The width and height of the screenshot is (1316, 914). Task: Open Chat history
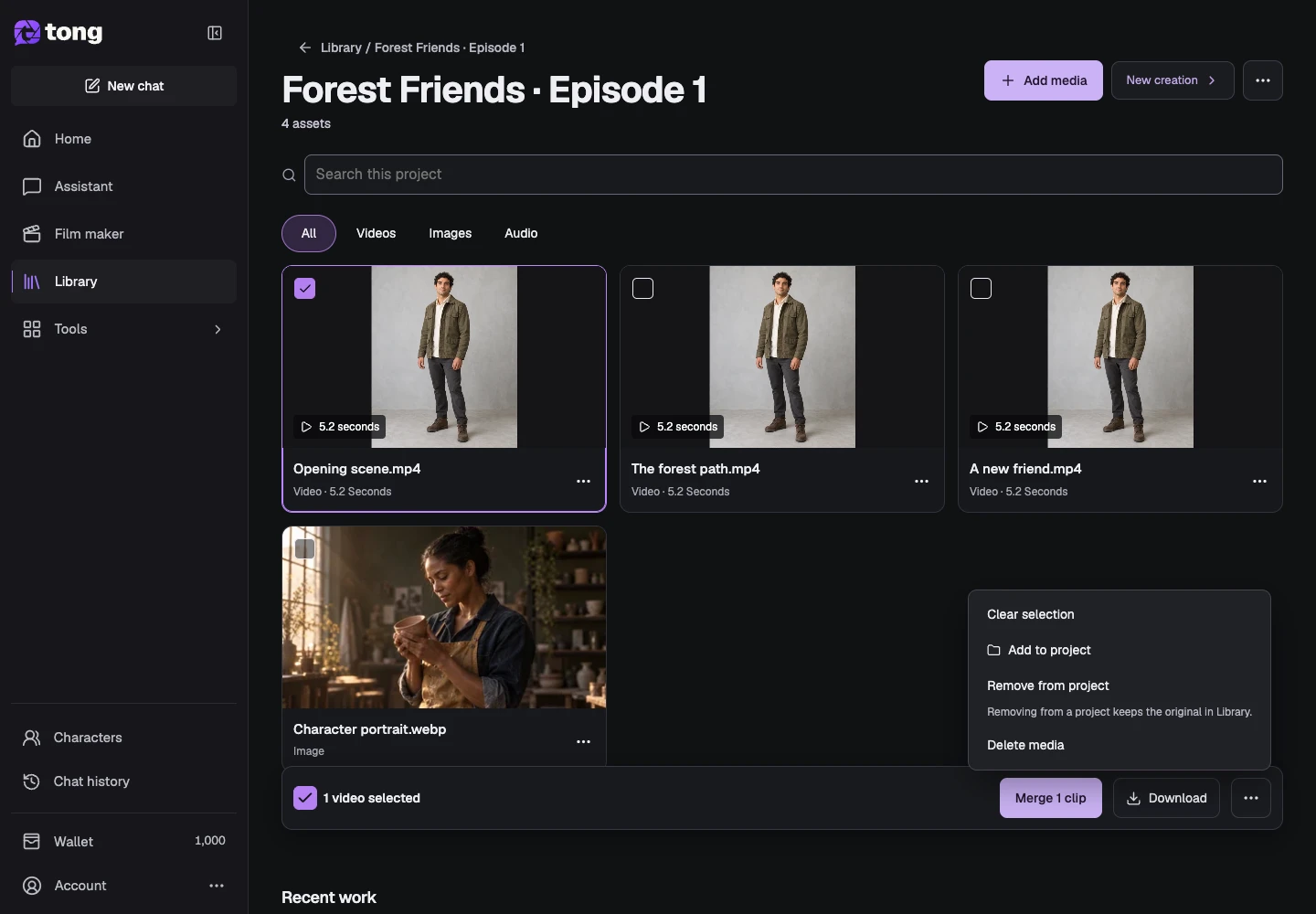[x=123, y=781]
